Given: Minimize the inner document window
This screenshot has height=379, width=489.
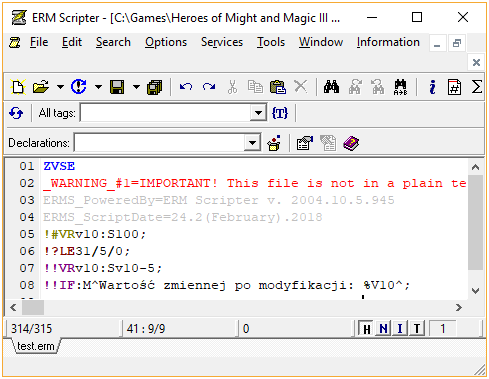Looking at the screenshot, I should pos(437,43).
